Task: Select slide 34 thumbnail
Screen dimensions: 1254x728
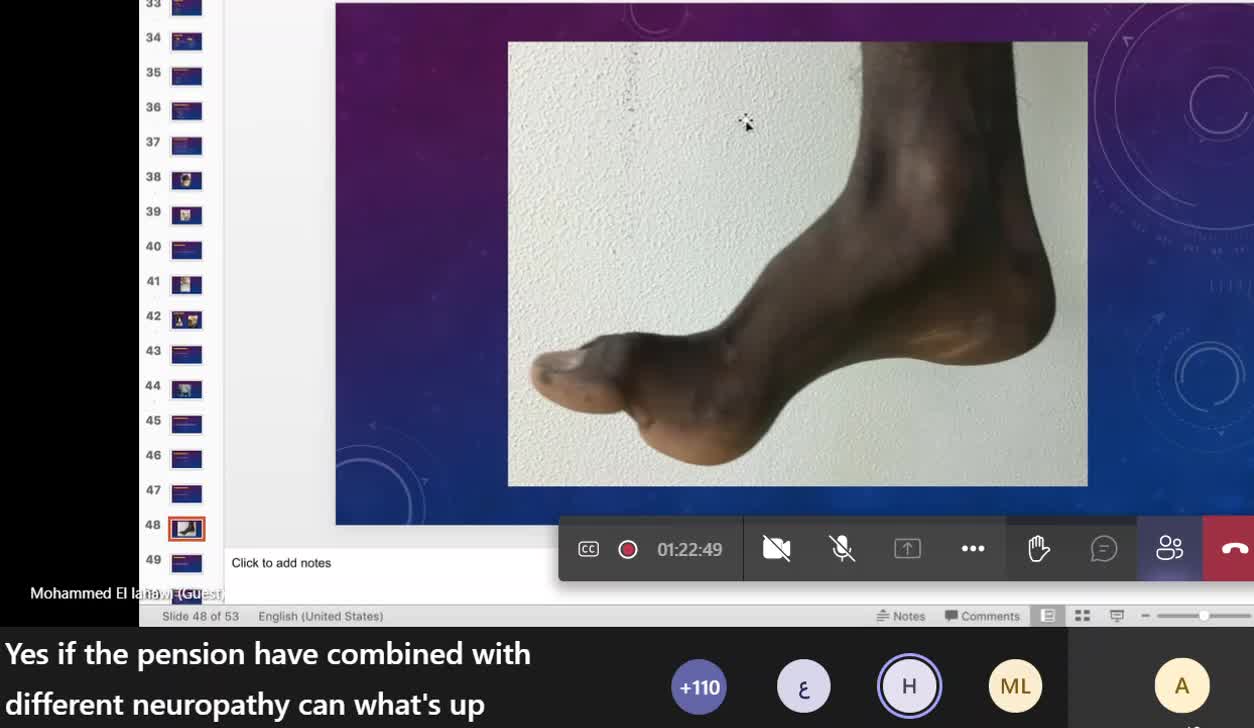Action: (x=187, y=41)
